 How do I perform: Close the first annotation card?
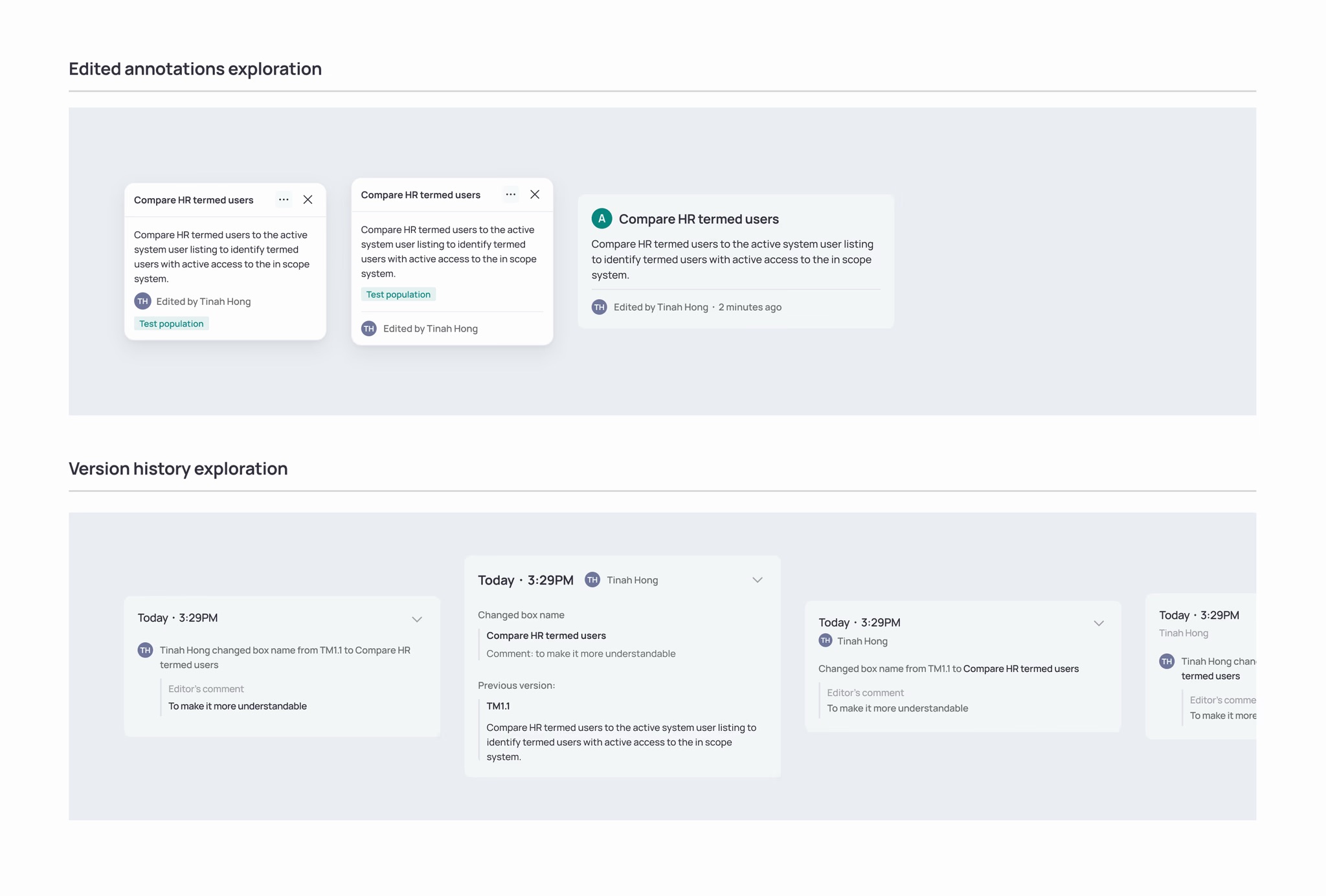pyautogui.click(x=308, y=199)
